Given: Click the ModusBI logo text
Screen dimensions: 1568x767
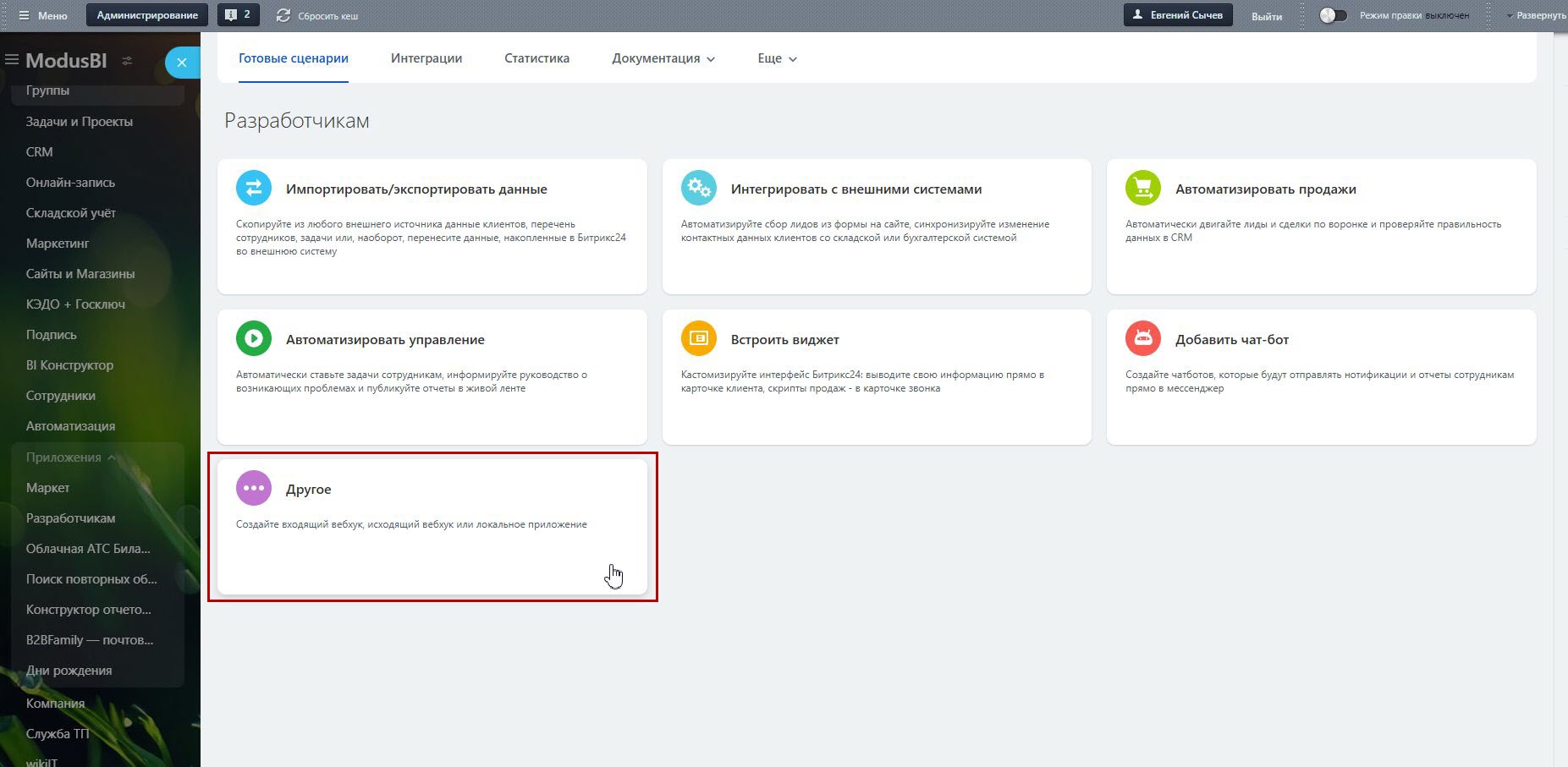Looking at the screenshot, I should tap(66, 61).
